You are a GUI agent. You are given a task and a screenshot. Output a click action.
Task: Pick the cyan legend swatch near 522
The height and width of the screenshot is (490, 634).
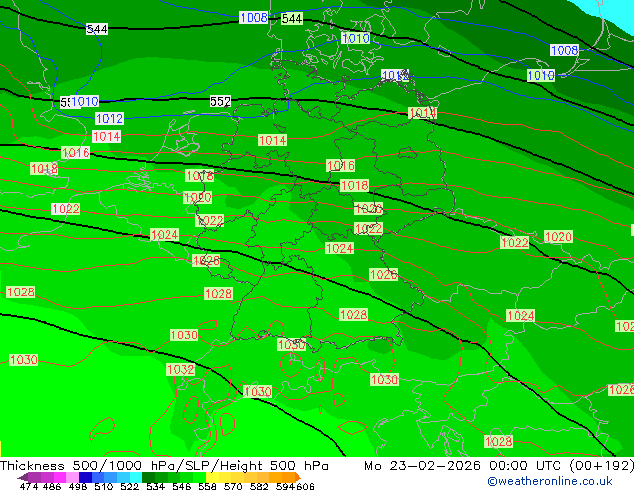(135, 477)
